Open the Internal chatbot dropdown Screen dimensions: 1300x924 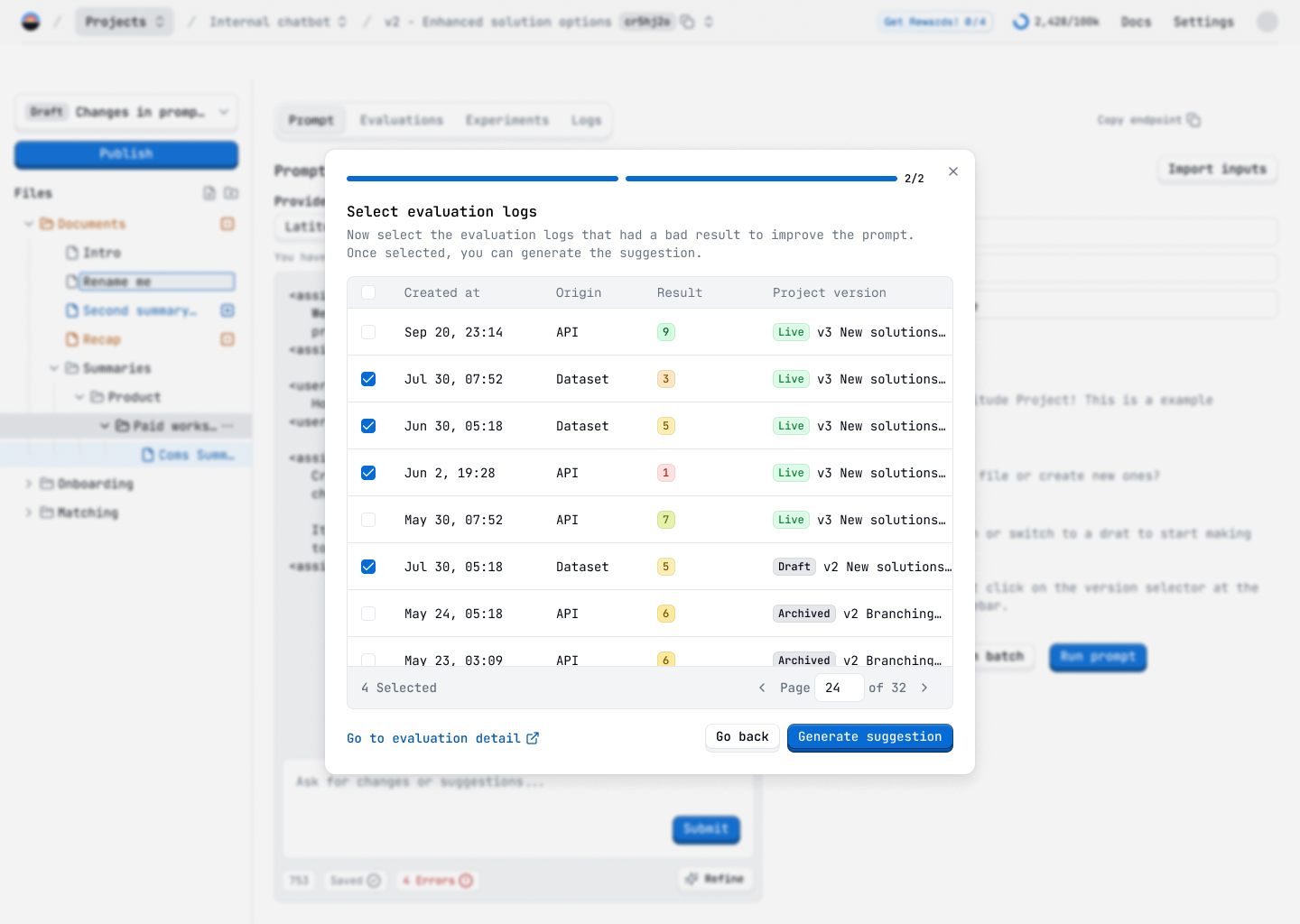pos(278,22)
